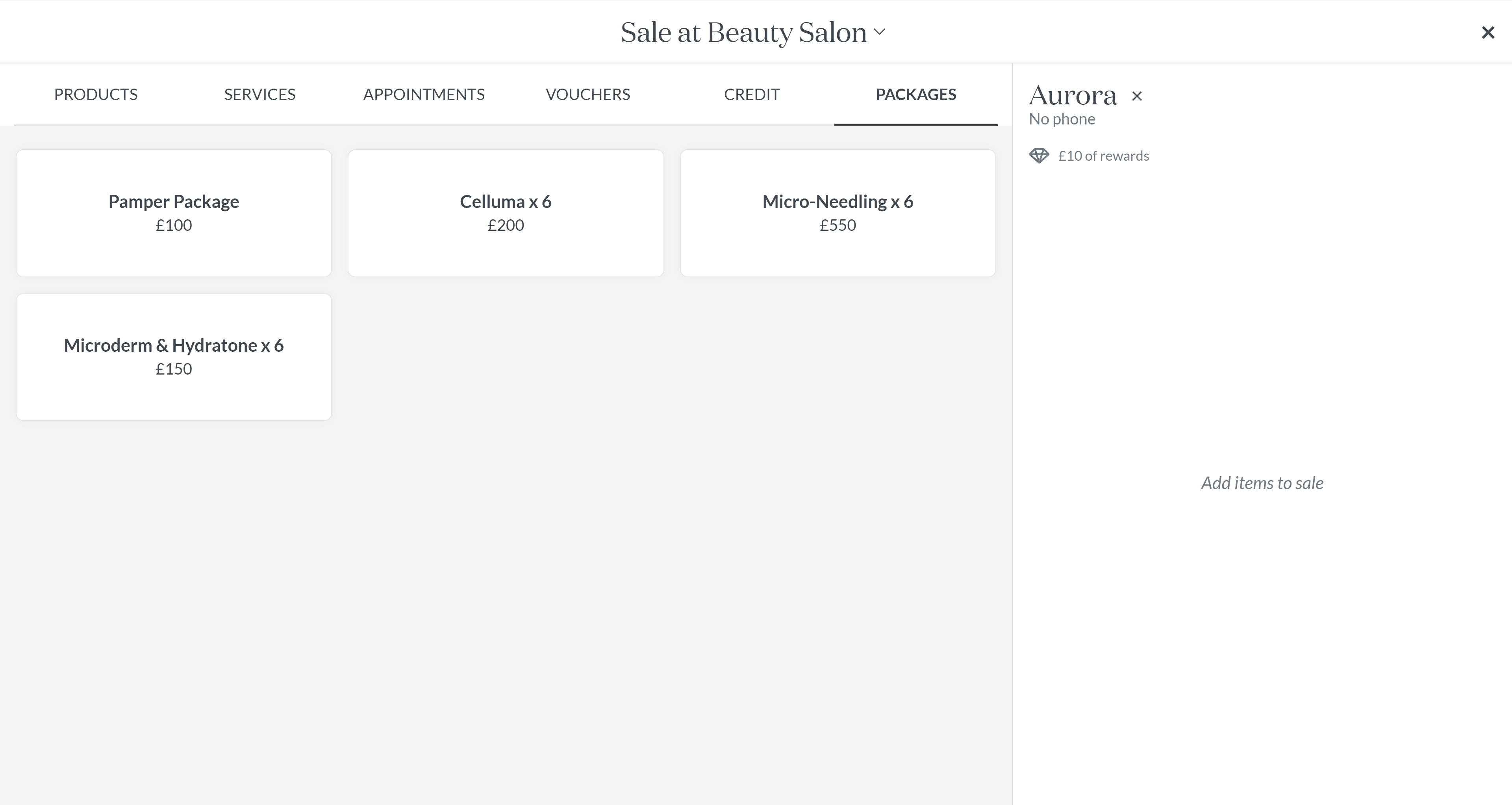
Task: Select the Packages tab
Action: tap(915, 95)
